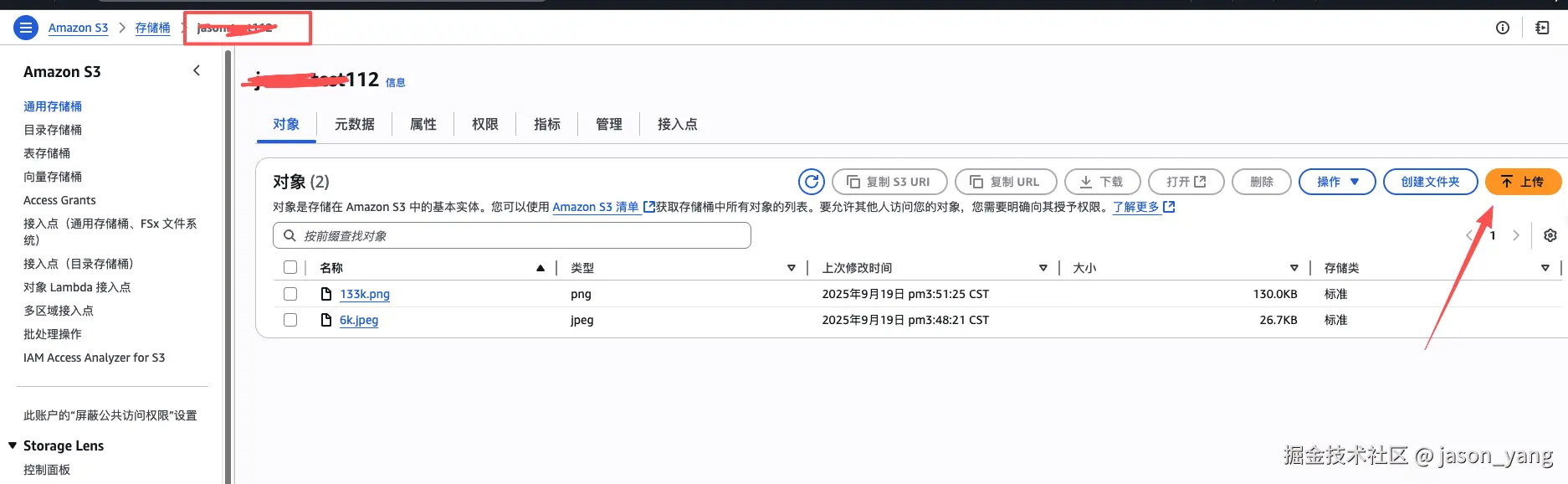The width and height of the screenshot is (1568, 484).
Task: Open Access Grants in sidebar
Action: click(x=59, y=200)
